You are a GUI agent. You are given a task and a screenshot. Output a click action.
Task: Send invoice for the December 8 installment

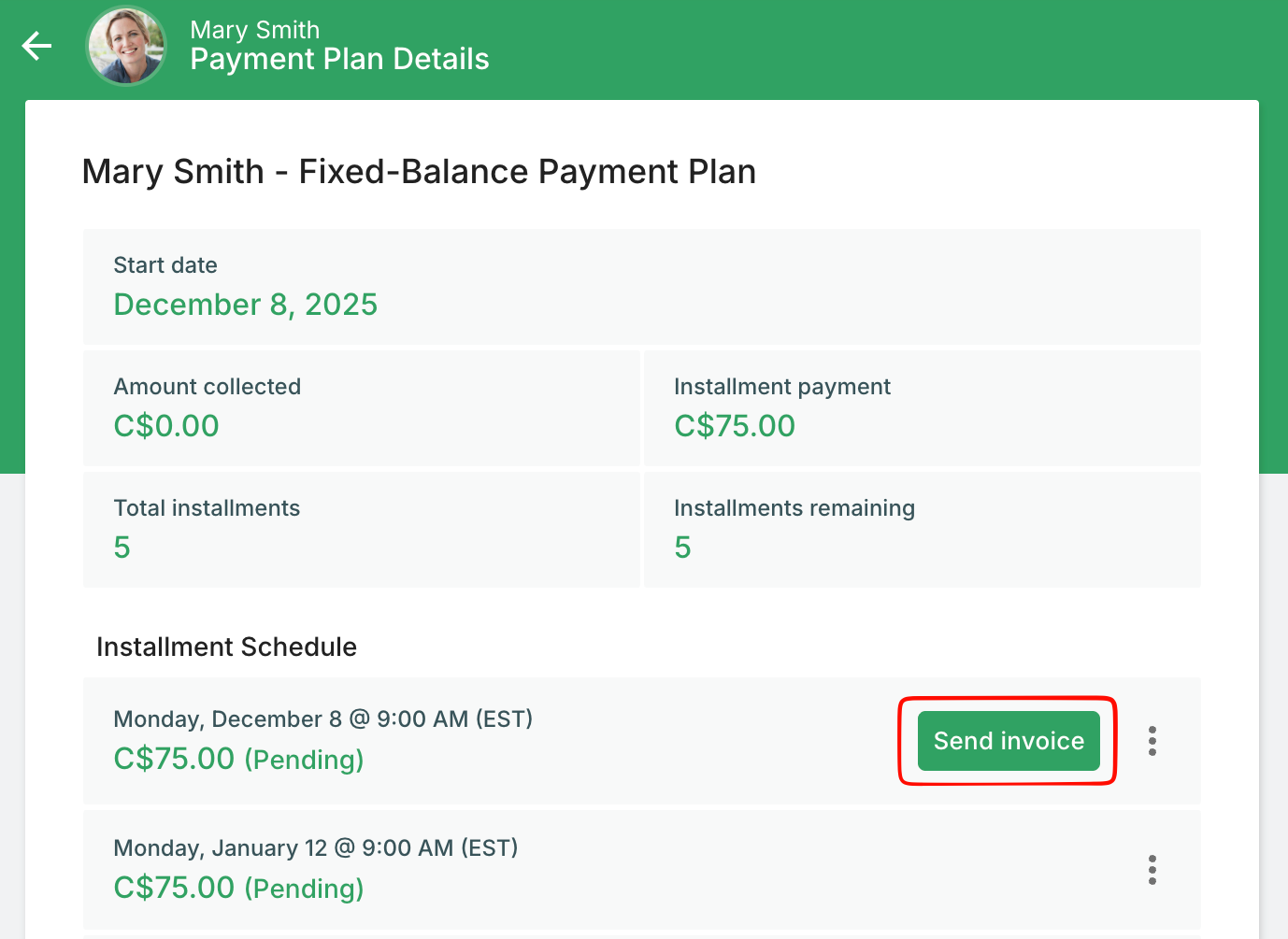(x=1009, y=741)
